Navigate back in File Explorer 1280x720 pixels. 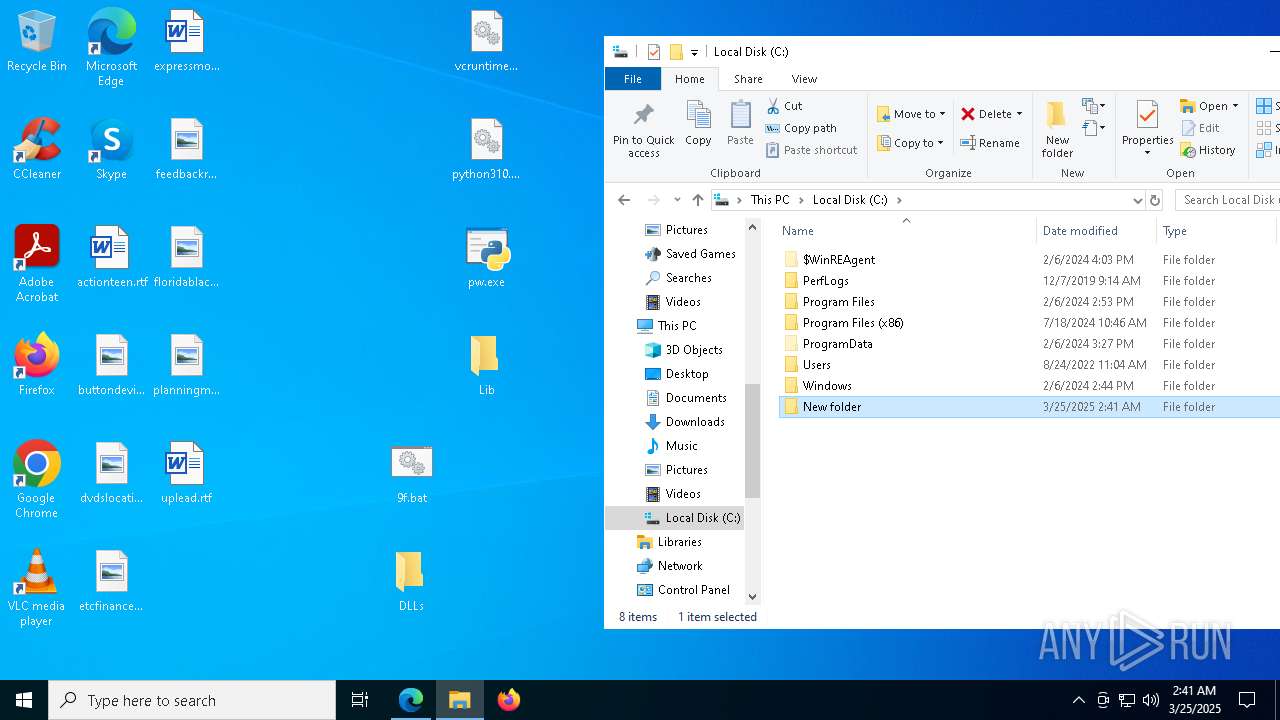(x=624, y=200)
